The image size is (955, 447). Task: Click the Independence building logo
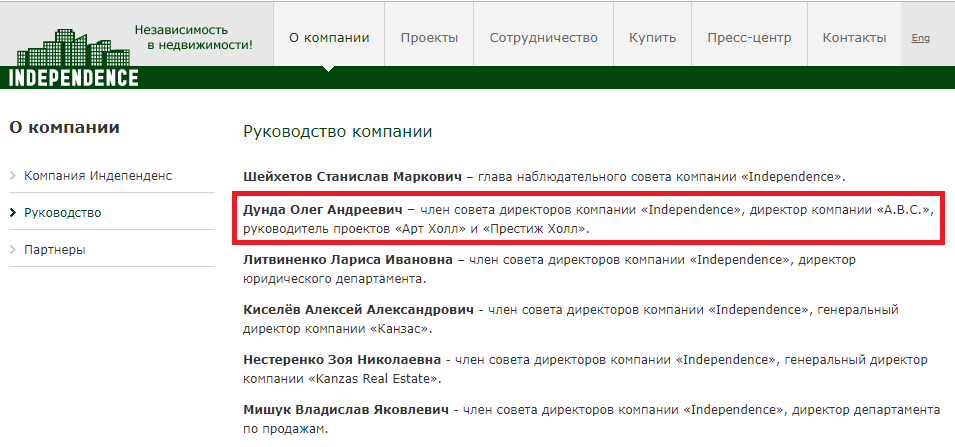74,57
